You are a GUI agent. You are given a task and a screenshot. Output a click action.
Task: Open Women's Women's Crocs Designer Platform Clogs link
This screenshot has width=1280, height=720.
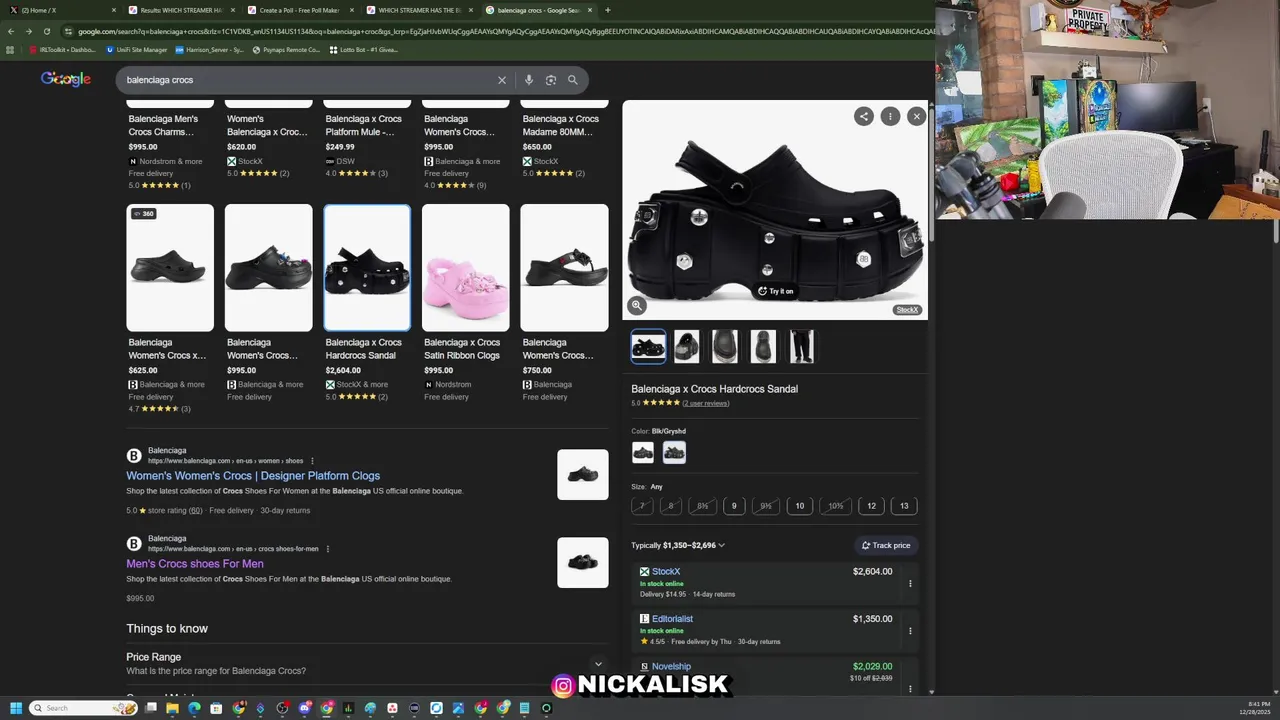(x=253, y=476)
